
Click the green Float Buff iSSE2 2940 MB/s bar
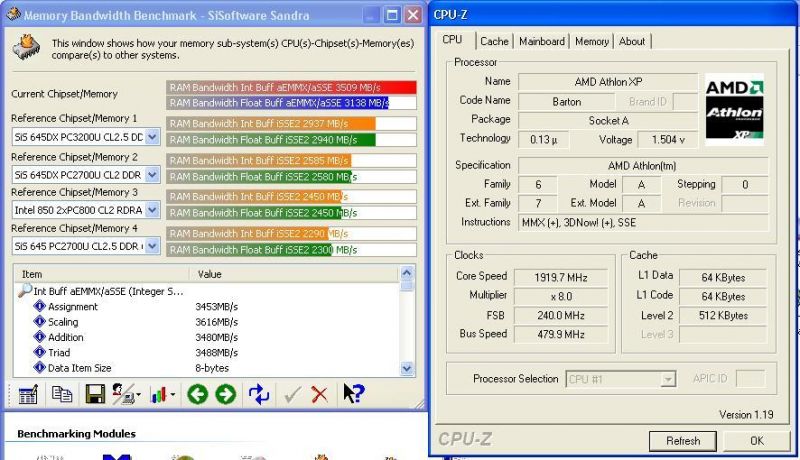(271, 140)
